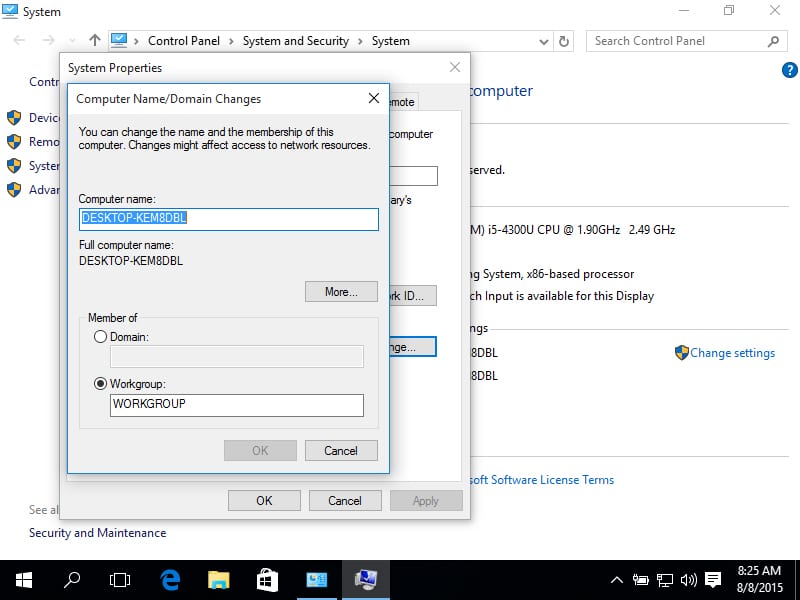Viewport: 800px width, 600px height.
Task: Go to Control Panel in the breadcrumb
Action: click(x=184, y=41)
